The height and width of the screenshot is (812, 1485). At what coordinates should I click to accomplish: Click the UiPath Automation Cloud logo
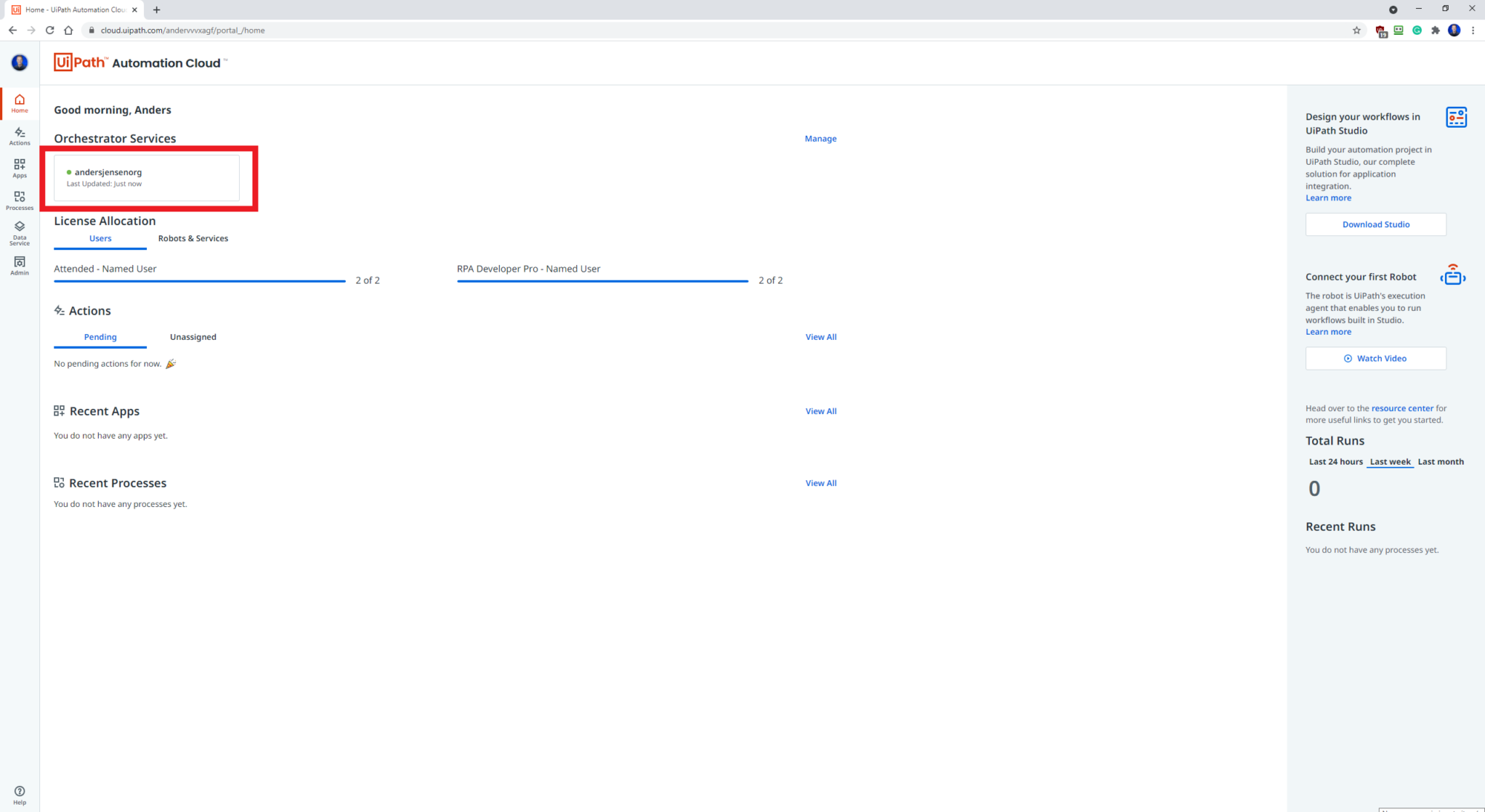click(x=139, y=62)
